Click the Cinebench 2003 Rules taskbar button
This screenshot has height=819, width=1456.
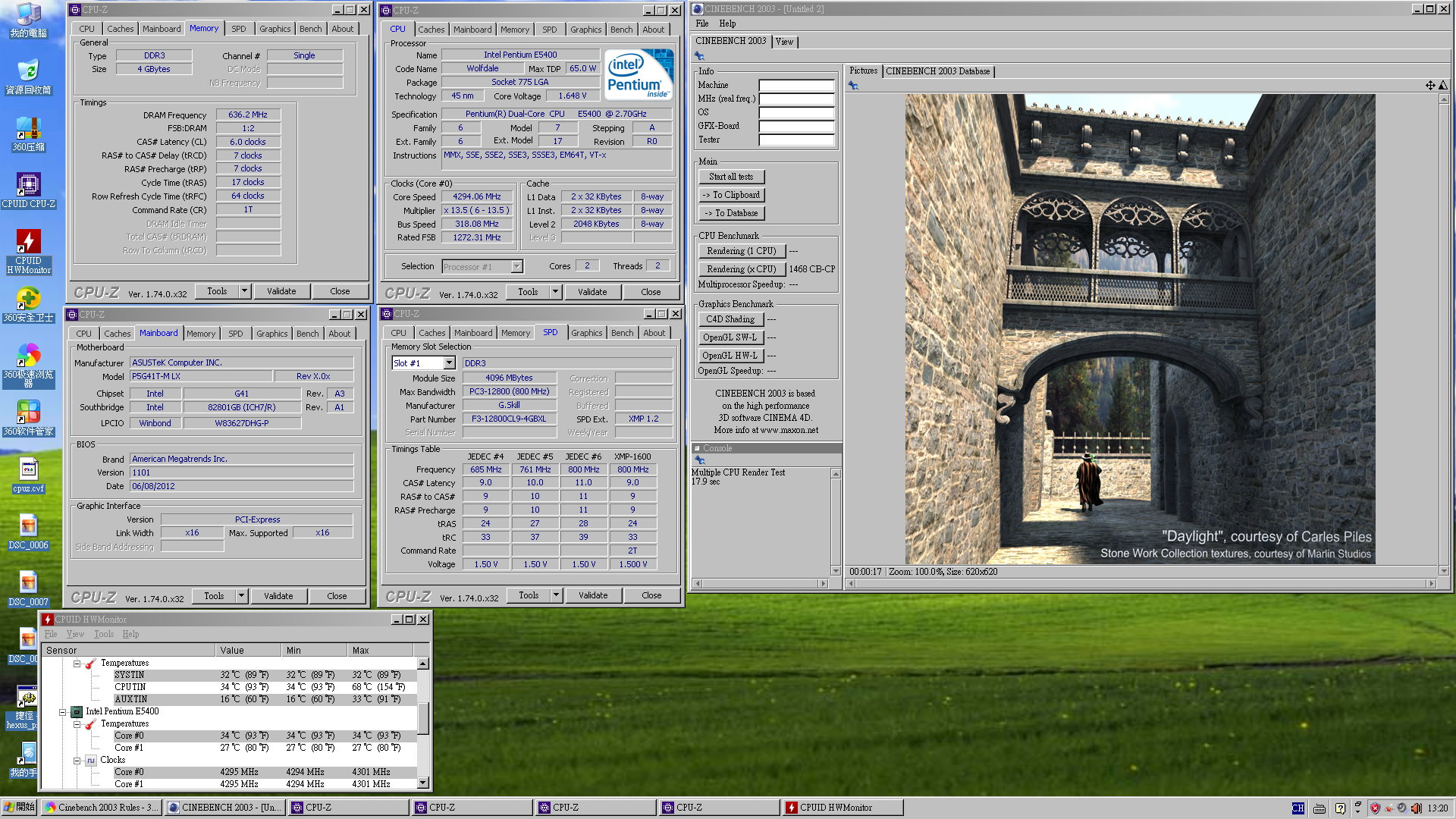pyautogui.click(x=102, y=808)
